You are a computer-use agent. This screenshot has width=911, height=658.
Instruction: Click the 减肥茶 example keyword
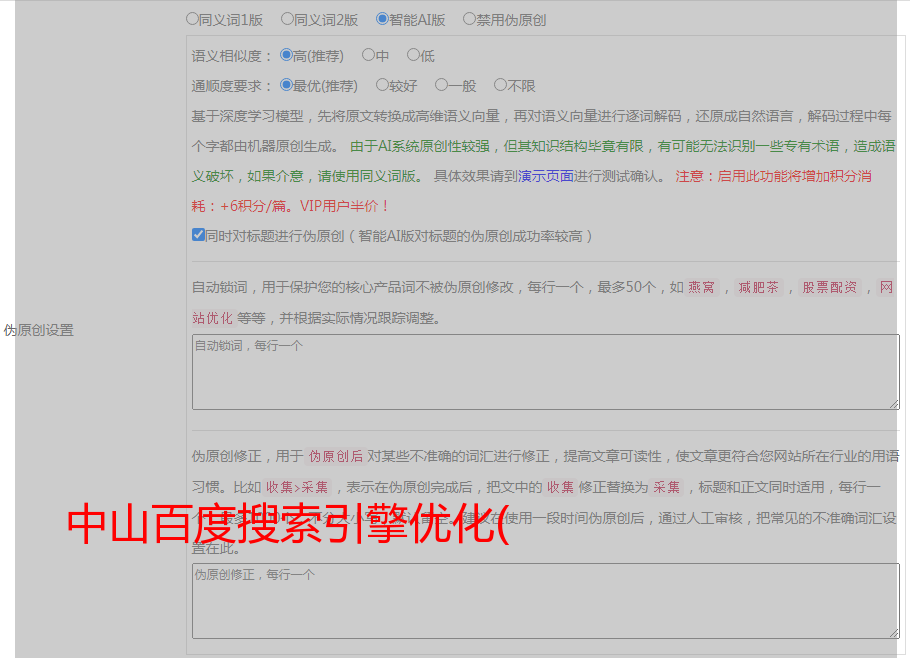(x=758, y=287)
